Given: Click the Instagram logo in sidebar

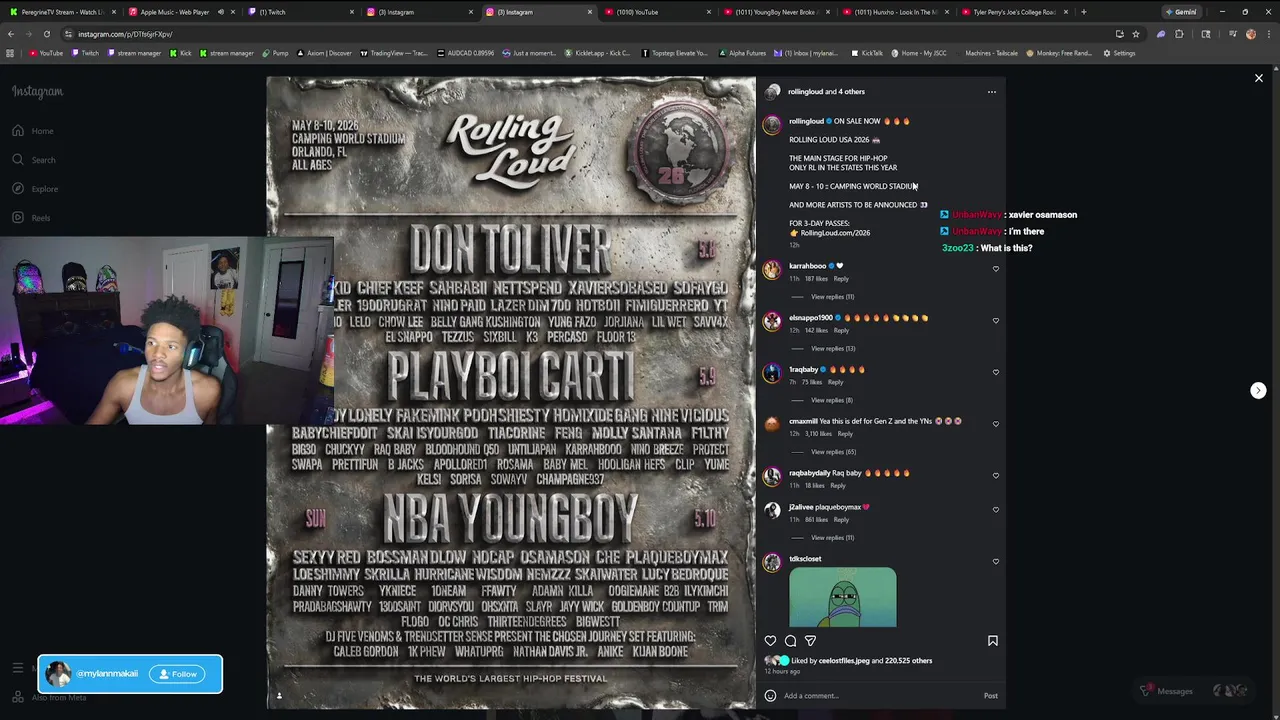Looking at the screenshot, I should click(x=37, y=92).
